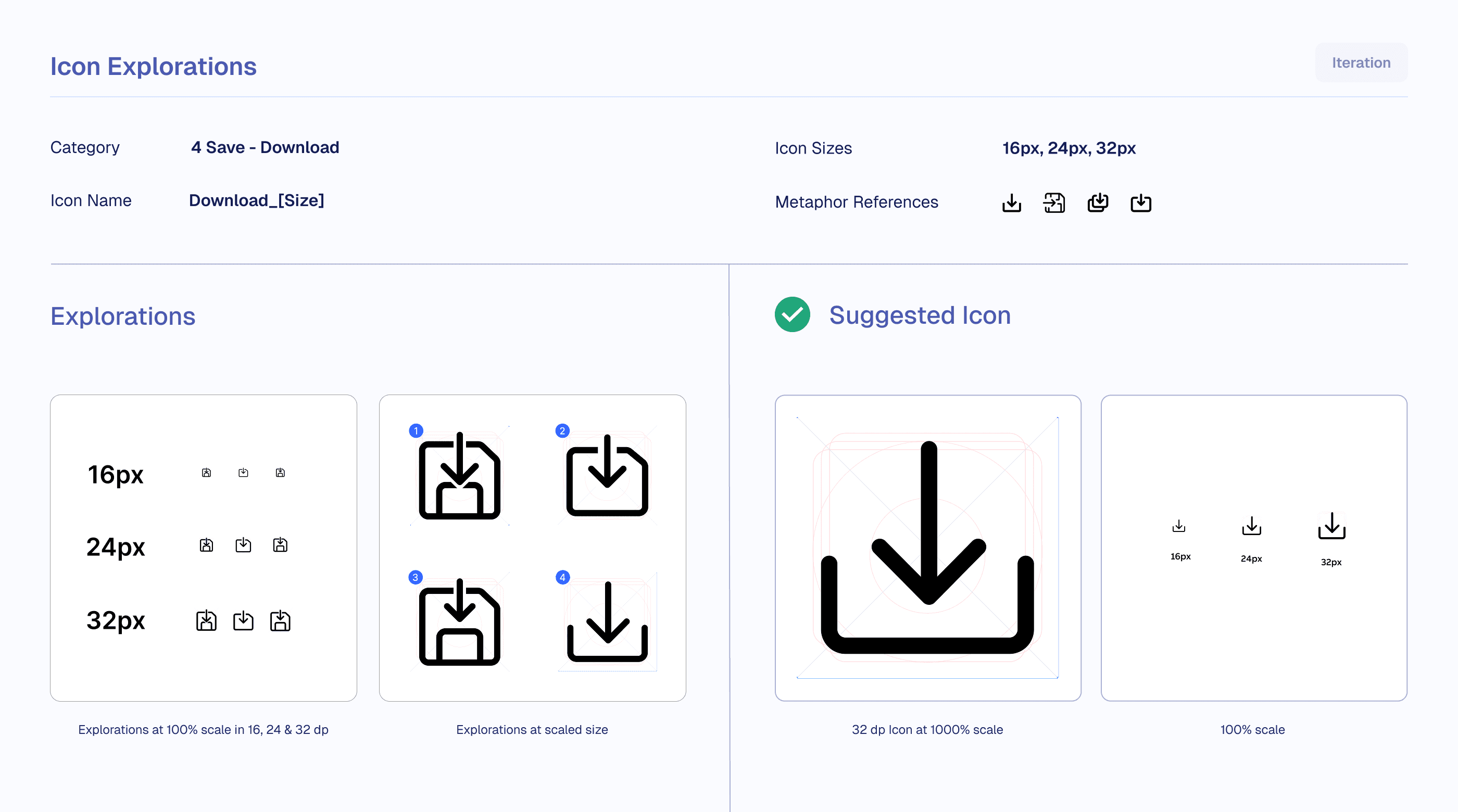Select exploration icon number 1 floppy download
Screen dimensions: 1458x812
click(x=459, y=477)
